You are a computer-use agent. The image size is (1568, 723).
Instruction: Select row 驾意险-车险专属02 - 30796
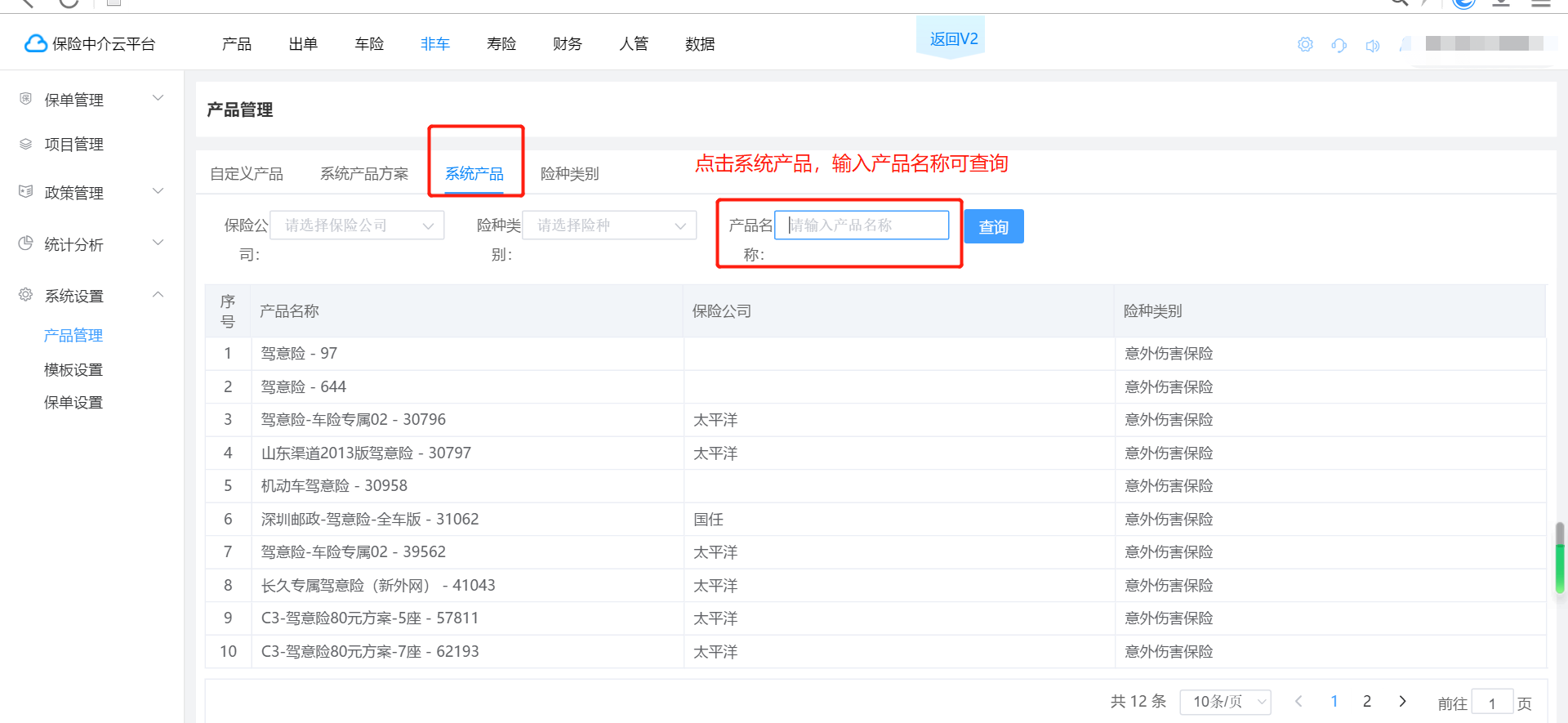[875, 420]
